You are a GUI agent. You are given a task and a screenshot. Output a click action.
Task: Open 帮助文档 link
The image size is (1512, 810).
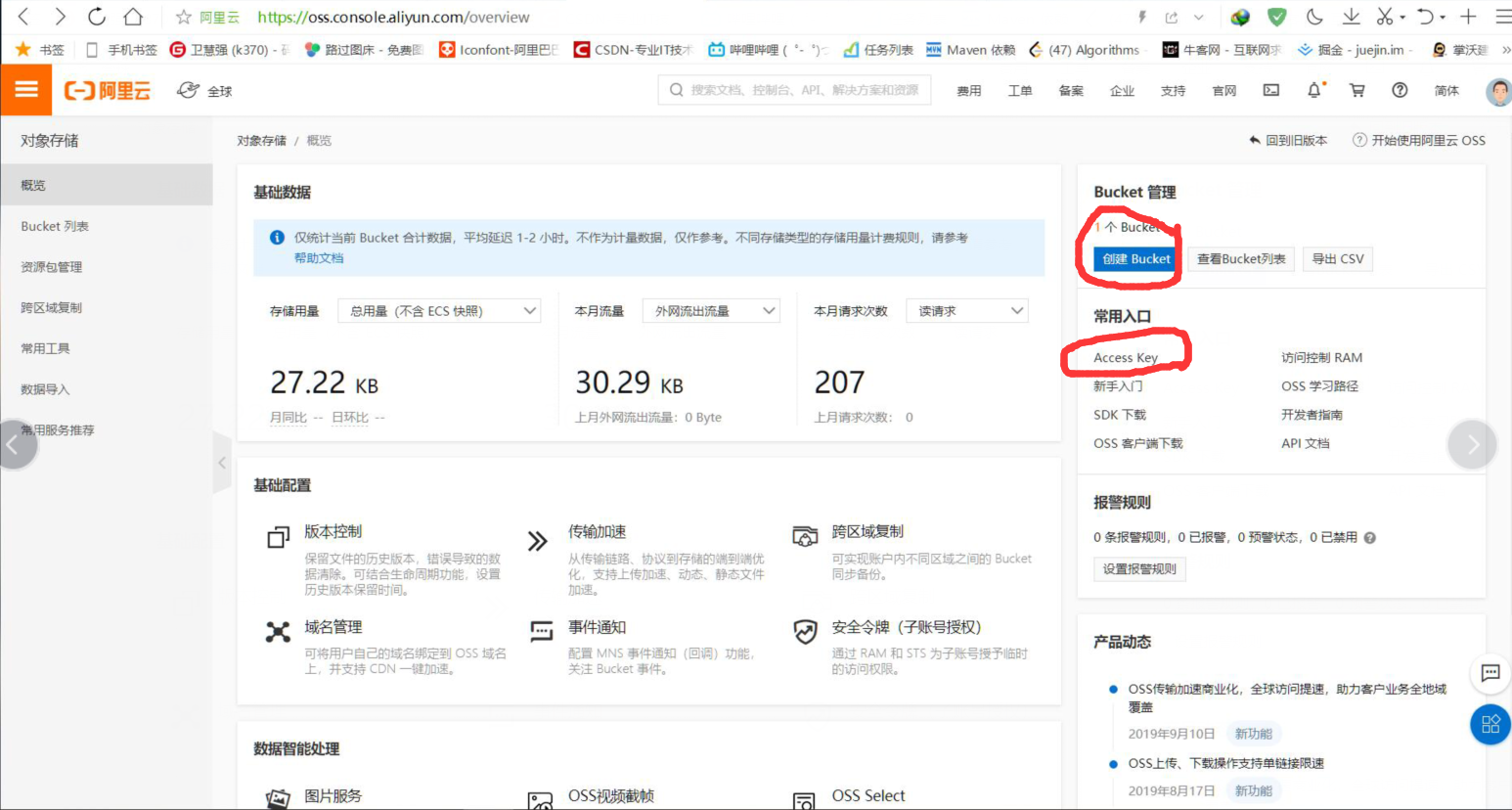click(319, 258)
